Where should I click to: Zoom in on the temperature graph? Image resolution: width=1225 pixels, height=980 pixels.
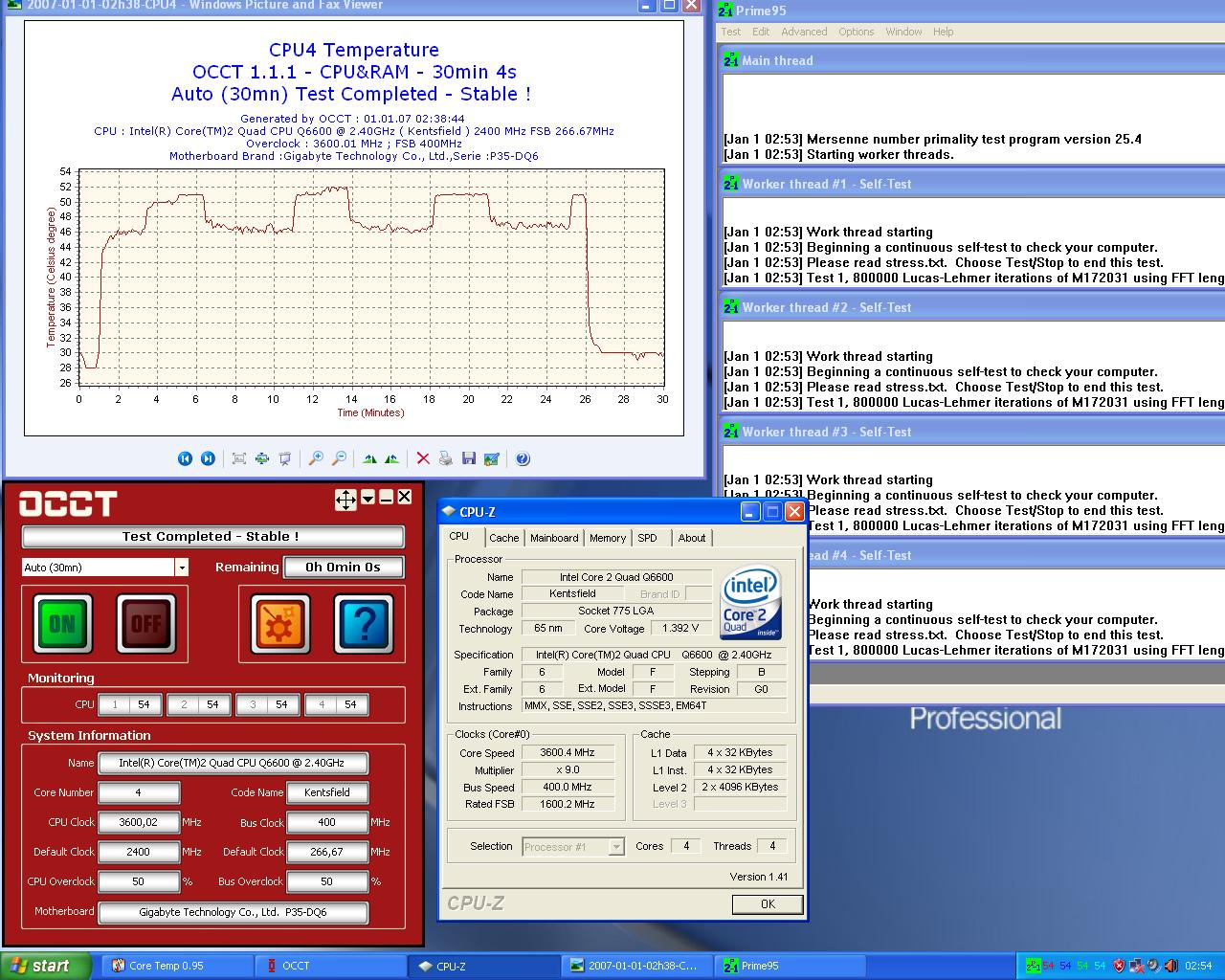(x=316, y=459)
